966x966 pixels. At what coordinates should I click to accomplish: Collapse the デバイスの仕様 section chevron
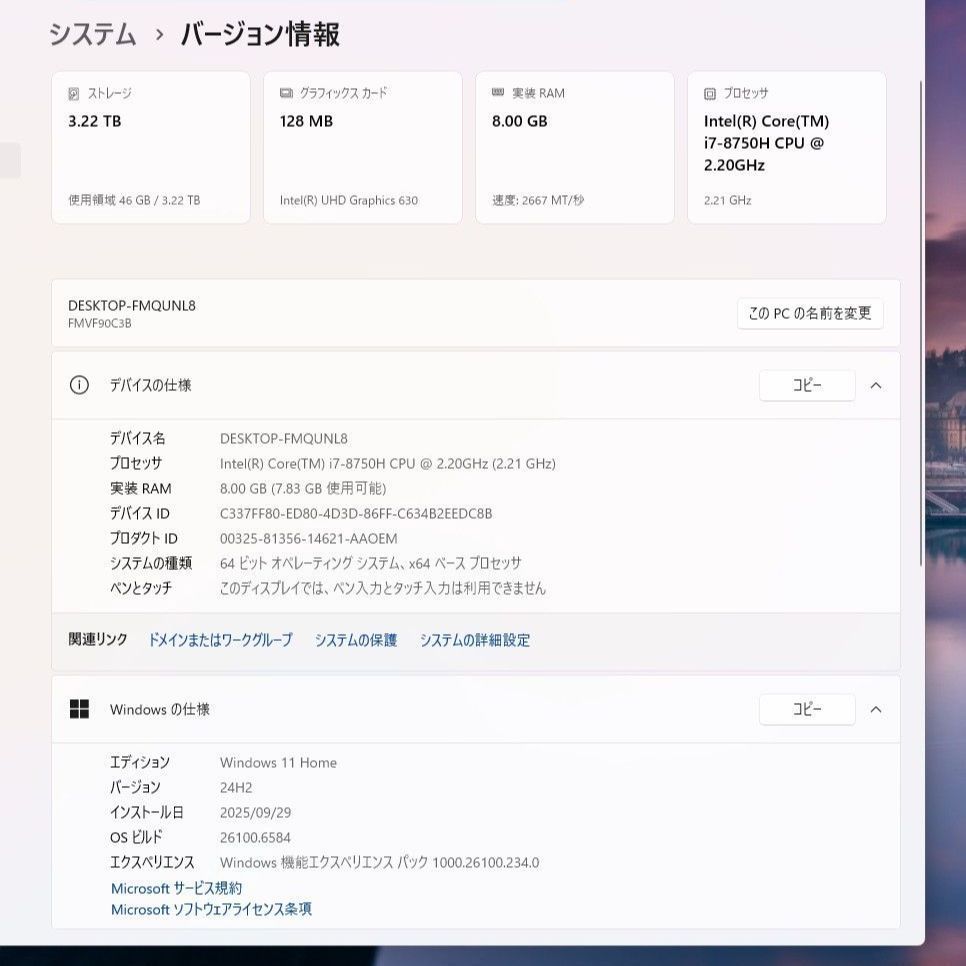pos(876,385)
